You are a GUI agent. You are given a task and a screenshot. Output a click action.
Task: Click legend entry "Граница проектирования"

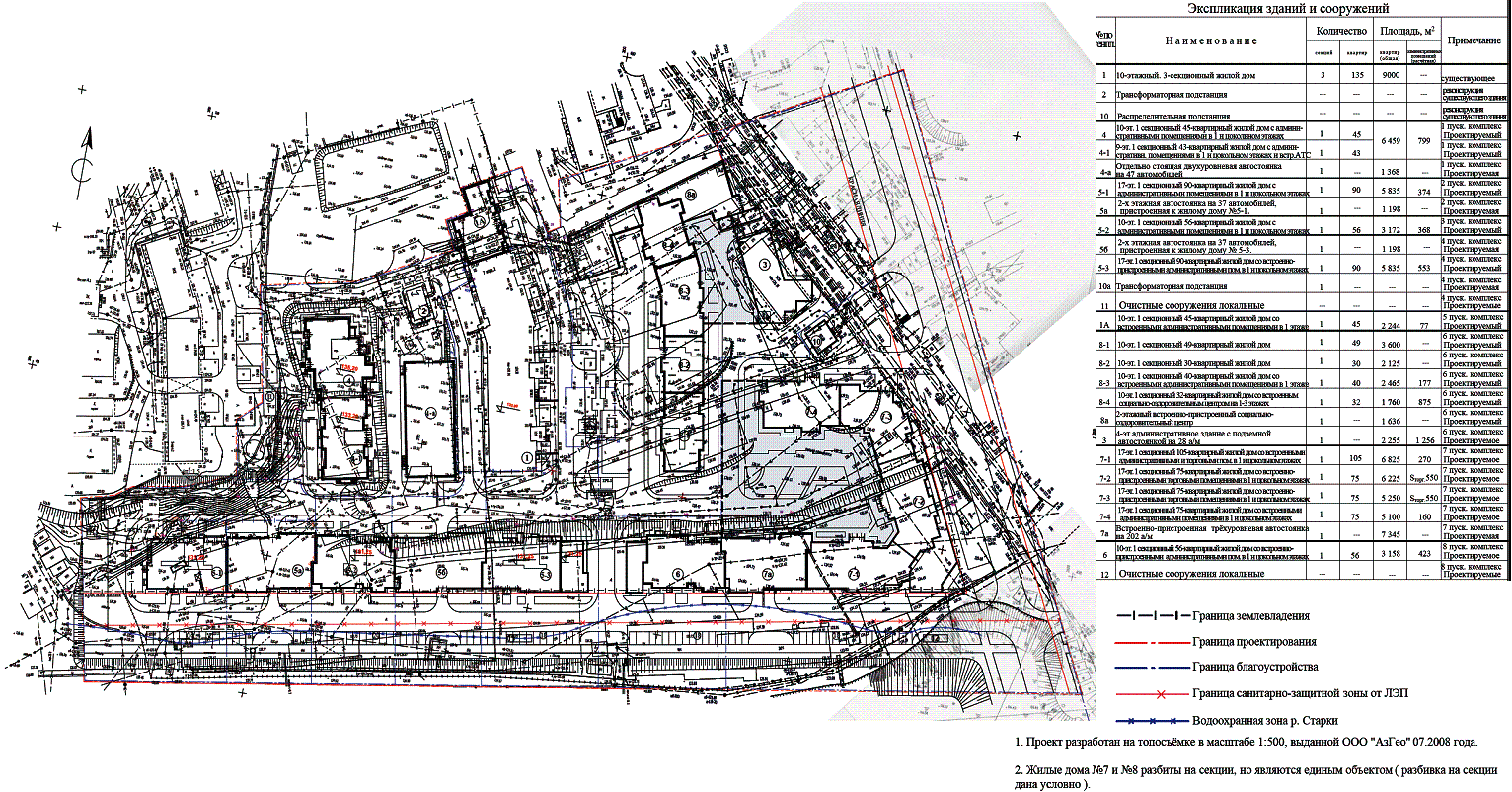tap(1253, 642)
